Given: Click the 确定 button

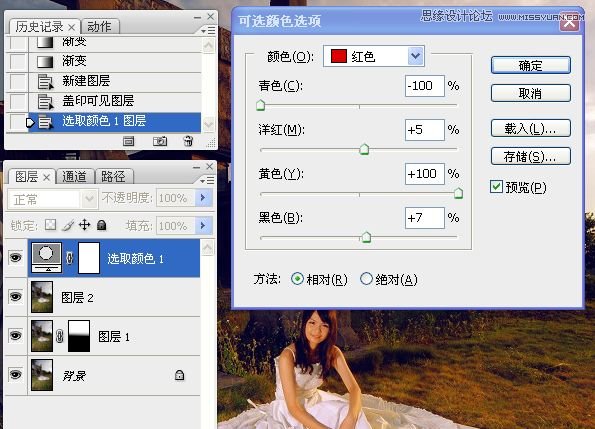Looking at the screenshot, I should [x=530, y=65].
